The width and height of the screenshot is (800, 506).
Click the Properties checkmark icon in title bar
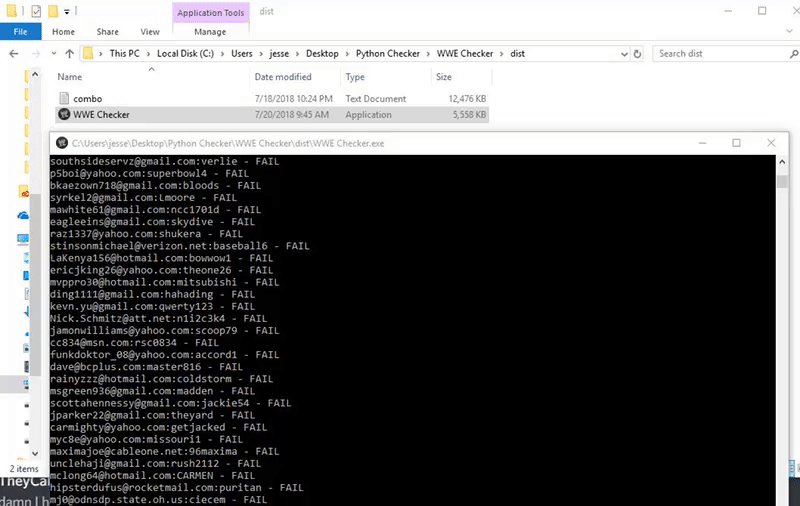36,11
